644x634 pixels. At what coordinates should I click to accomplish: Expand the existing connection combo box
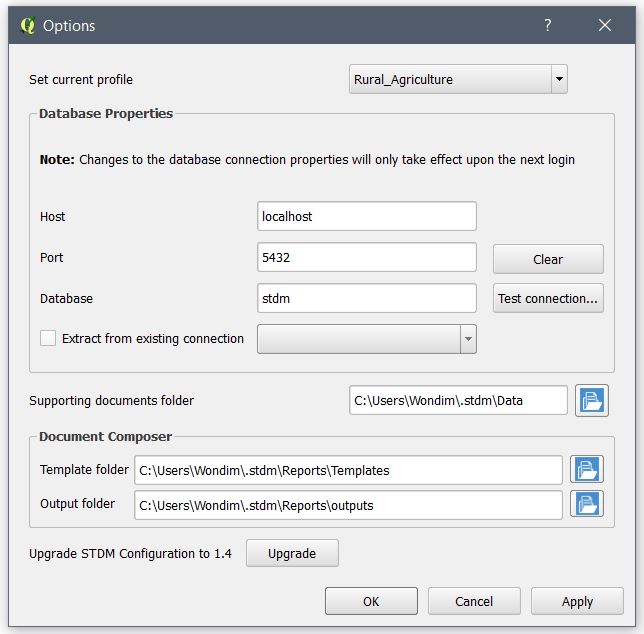click(x=366, y=339)
